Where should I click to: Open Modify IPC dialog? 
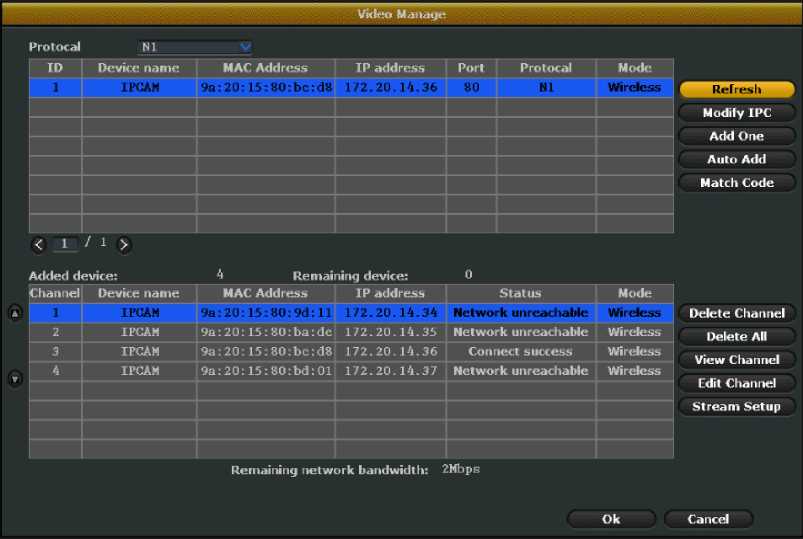pyautogui.click(x=737, y=113)
